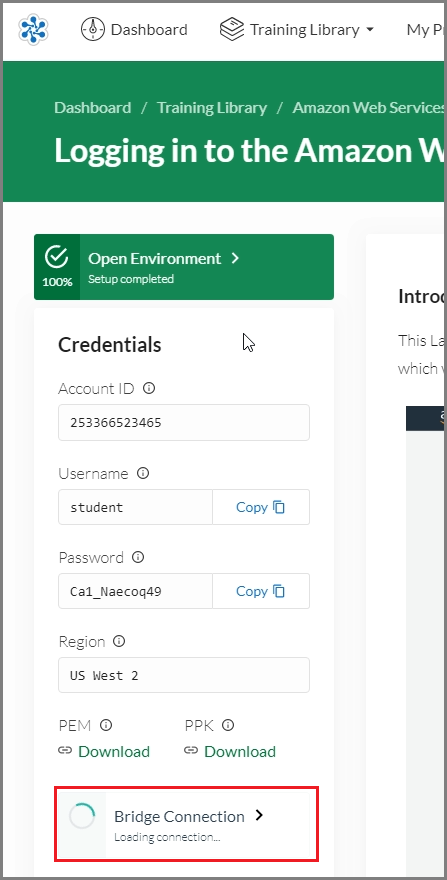Viewport: 447px width, 880px height.
Task: Click the Open Environment arrow
Action: (x=235, y=258)
